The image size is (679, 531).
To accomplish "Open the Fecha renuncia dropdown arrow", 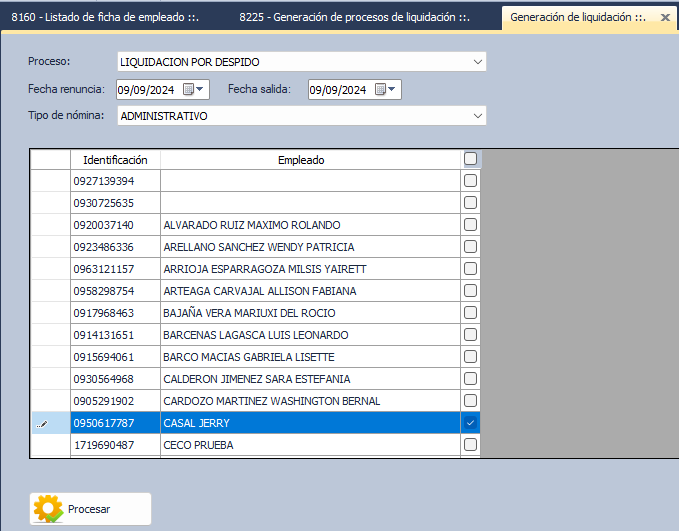I will click(x=201, y=90).
